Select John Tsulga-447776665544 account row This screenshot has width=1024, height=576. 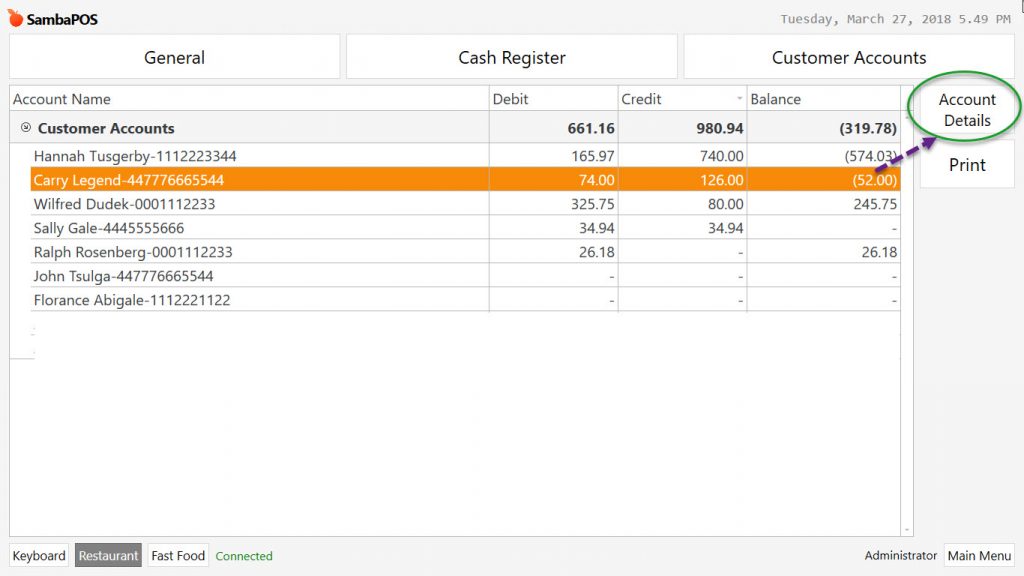click(465, 276)
